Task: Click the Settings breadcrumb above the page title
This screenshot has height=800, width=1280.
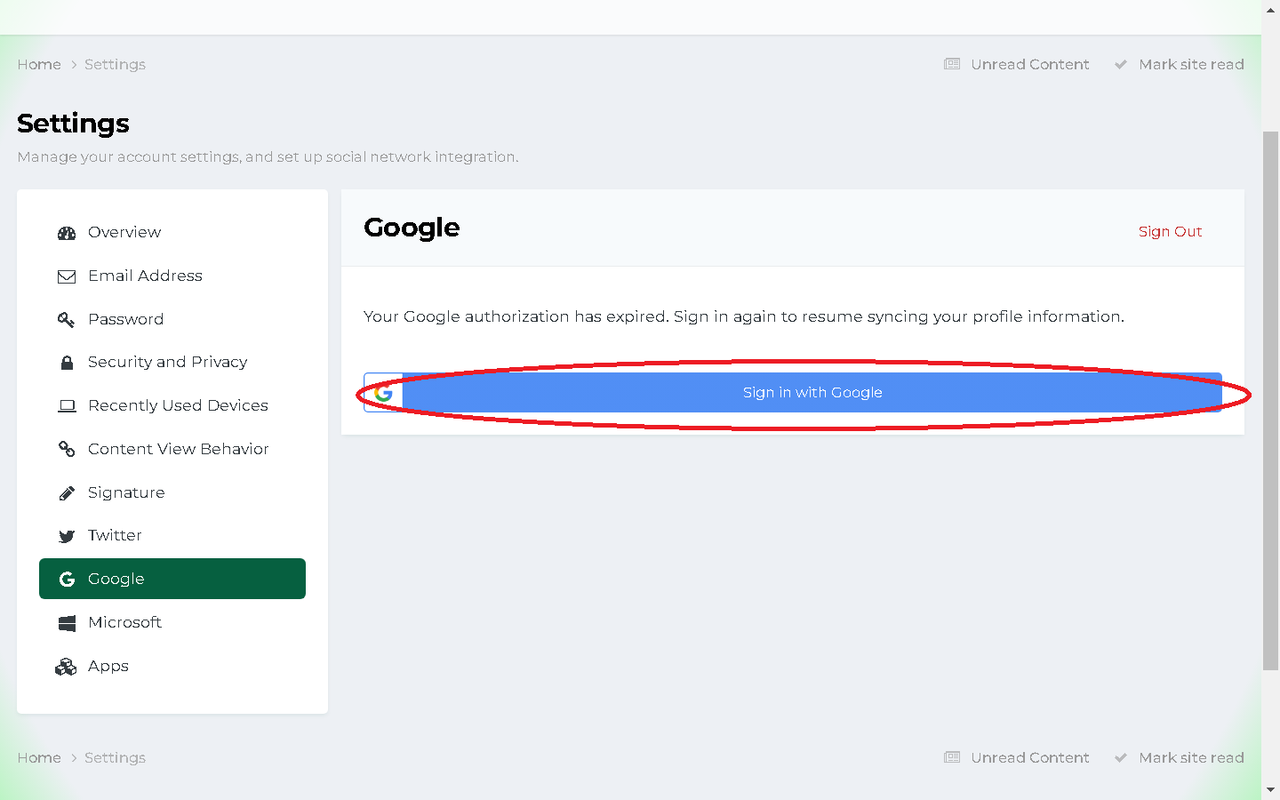Action: (115, 64)
